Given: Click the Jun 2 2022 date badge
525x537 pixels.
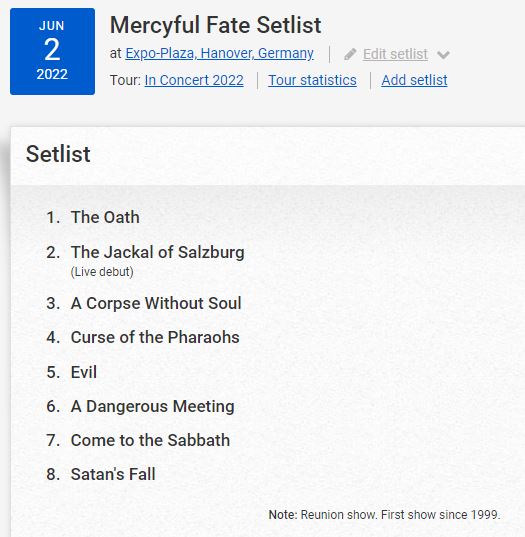Looking at the screenshot, I should [52, 51].
